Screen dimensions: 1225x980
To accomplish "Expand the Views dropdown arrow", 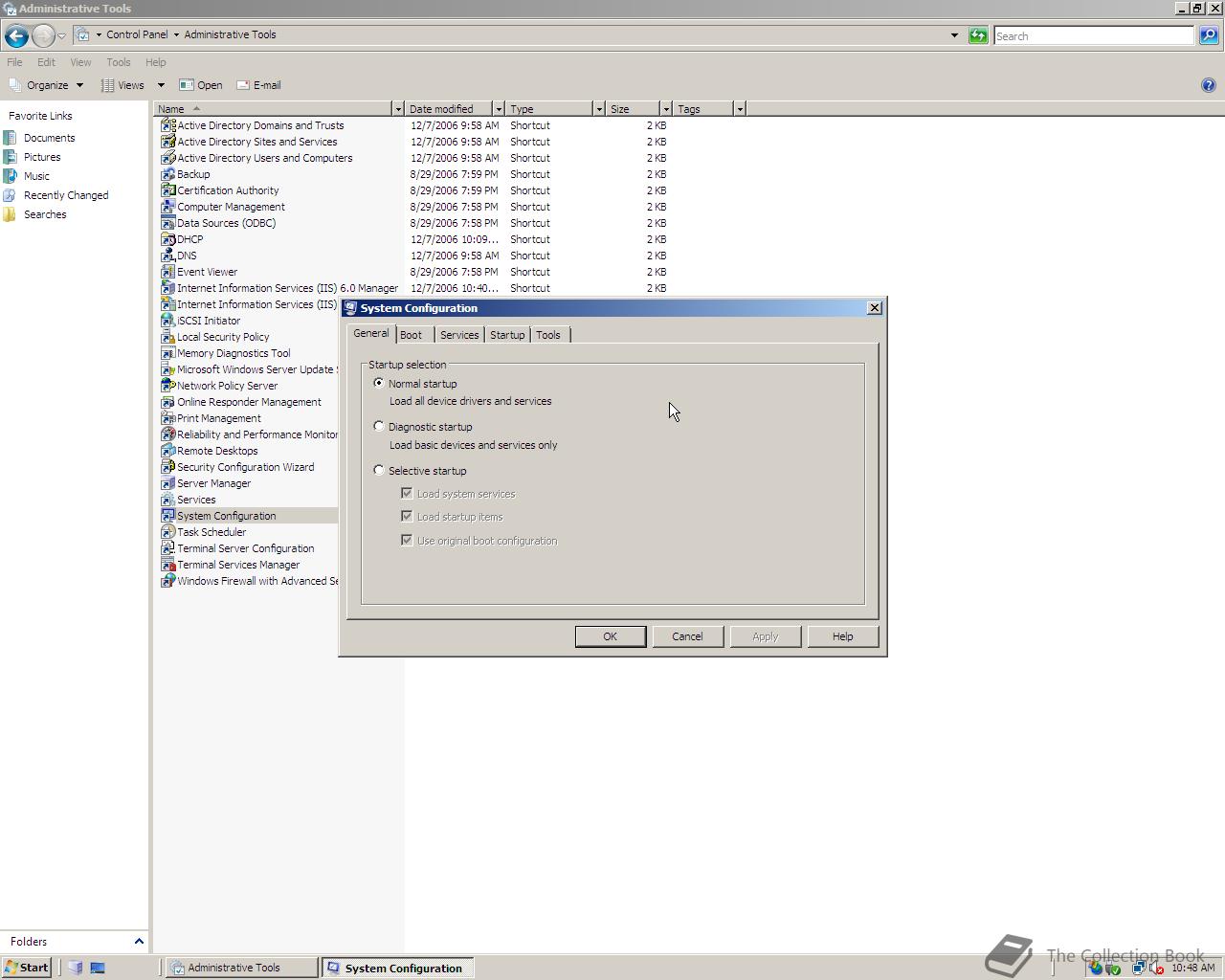I will point(161,85).
